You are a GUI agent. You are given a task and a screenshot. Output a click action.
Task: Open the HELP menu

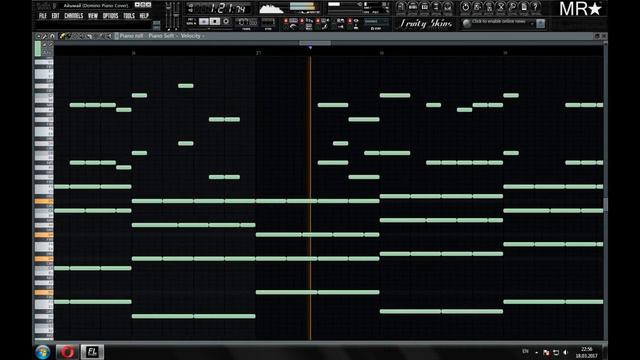point(144,16)
